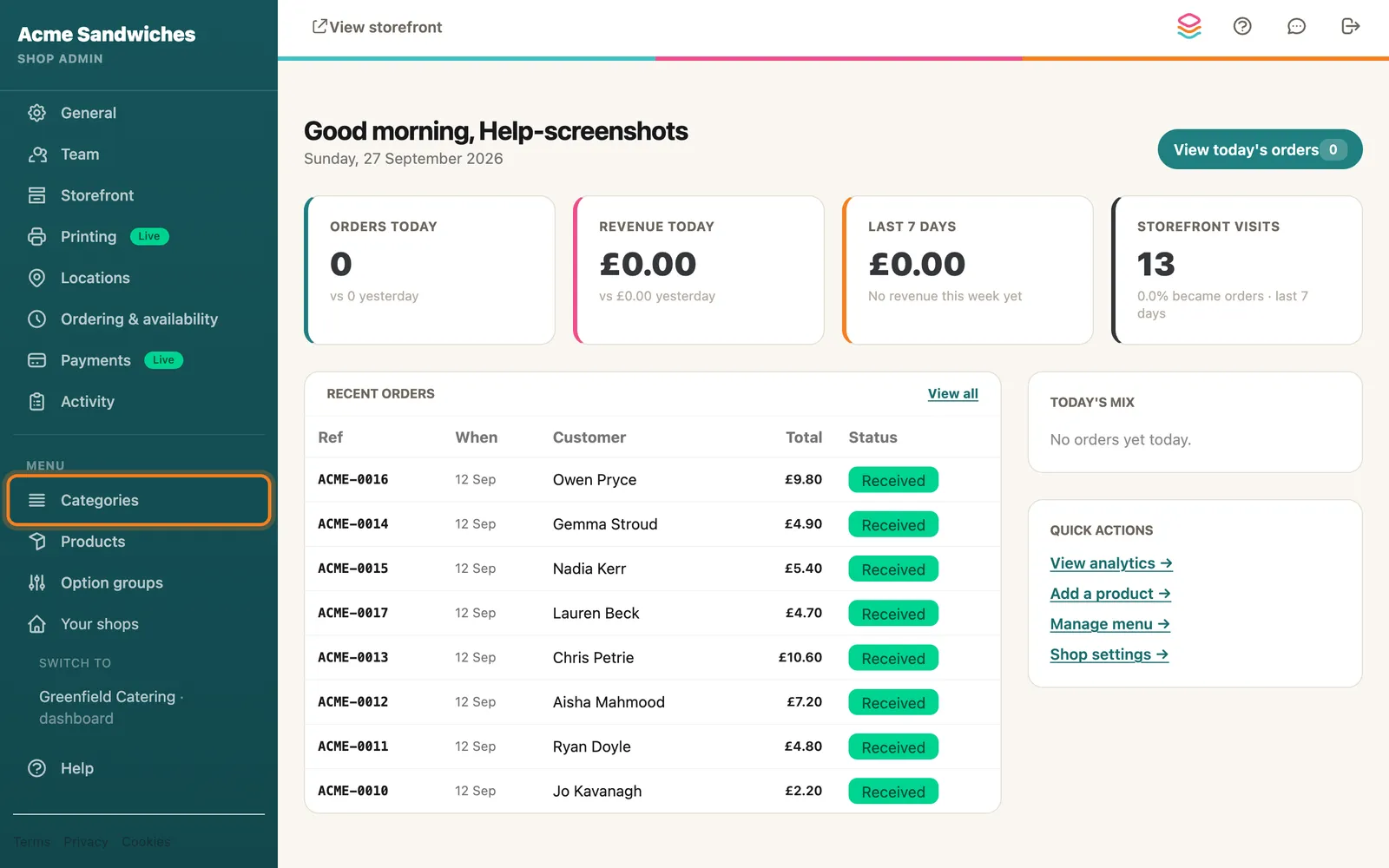Open help via top bar question icon
Screen dimensions: 1389x868
1242,26
